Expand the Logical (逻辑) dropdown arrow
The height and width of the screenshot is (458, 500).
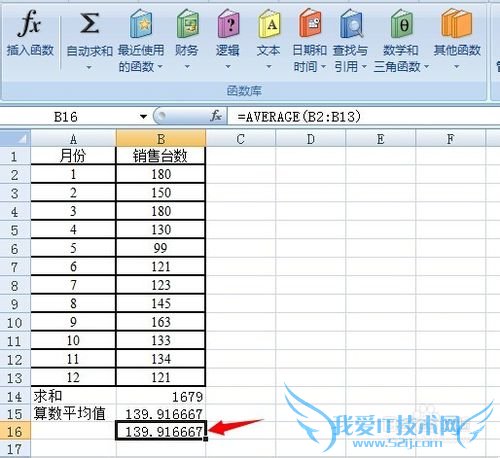click(228, 67)
